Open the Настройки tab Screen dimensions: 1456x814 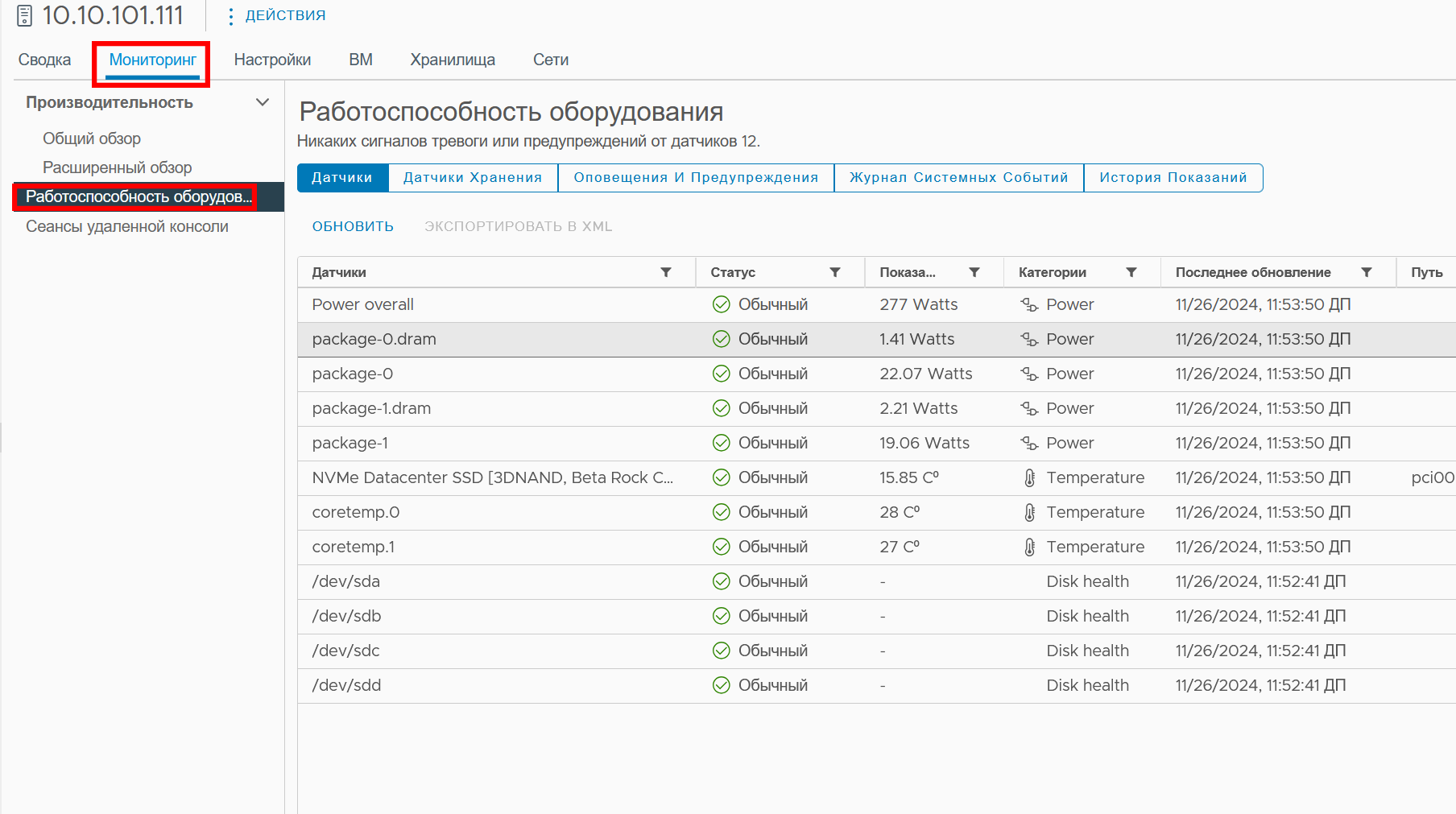(x=272, y=60)
